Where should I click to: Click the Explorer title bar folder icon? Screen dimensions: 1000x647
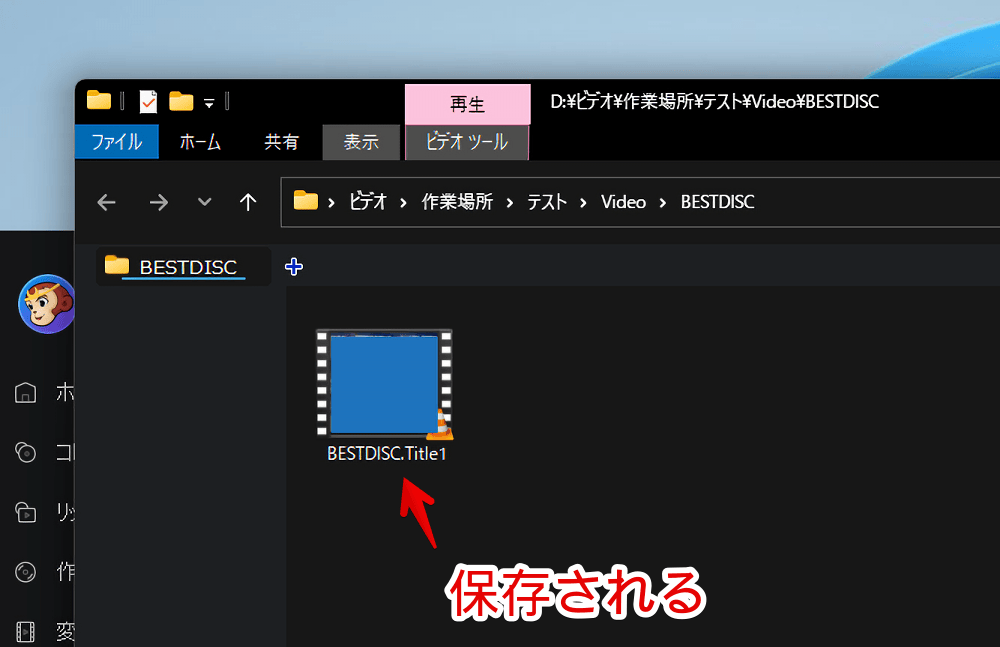pyautogui.click(x=99, y=100)
